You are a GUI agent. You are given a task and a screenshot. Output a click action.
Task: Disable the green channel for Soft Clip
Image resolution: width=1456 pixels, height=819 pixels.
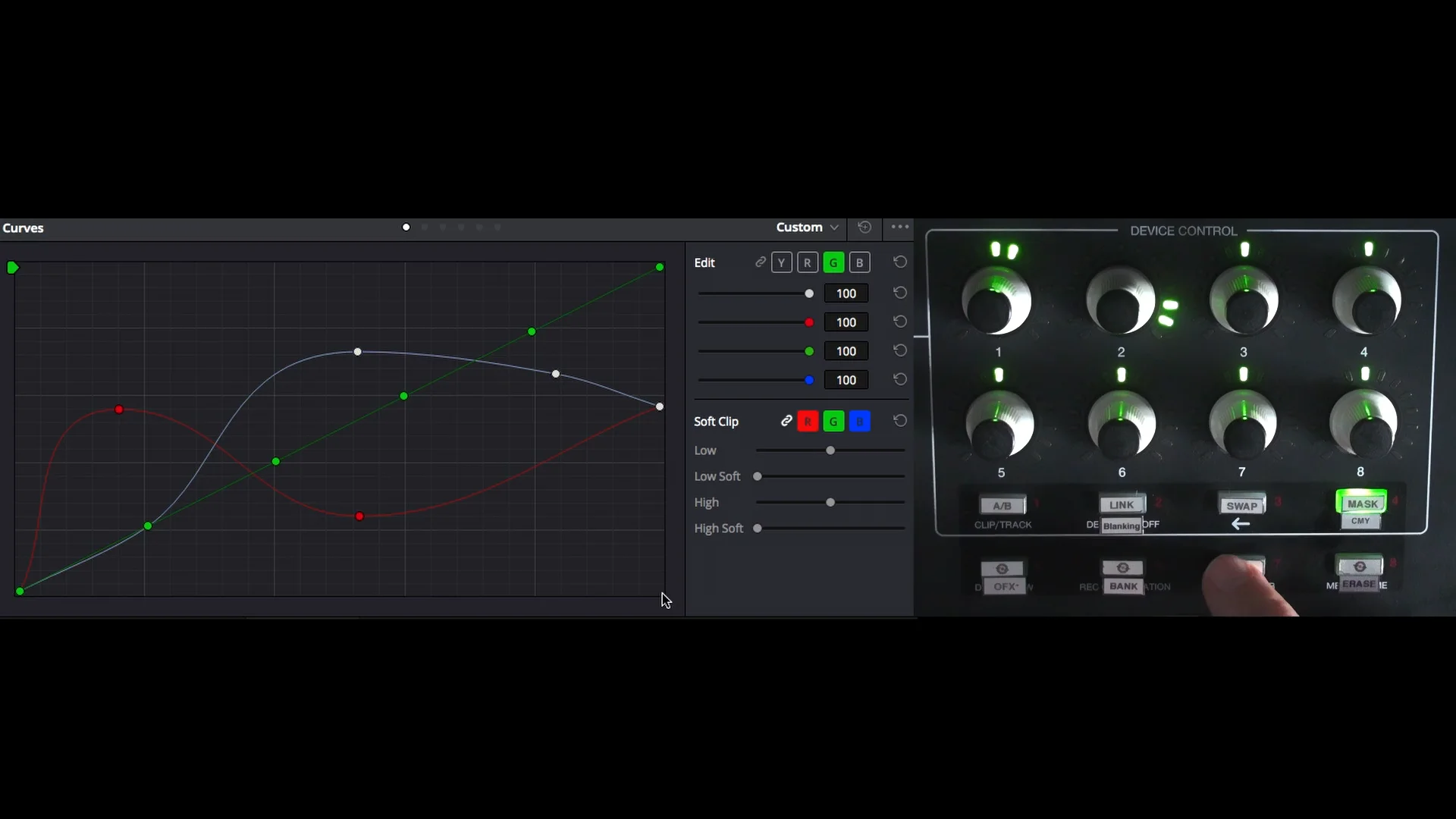tap(833, 421)
